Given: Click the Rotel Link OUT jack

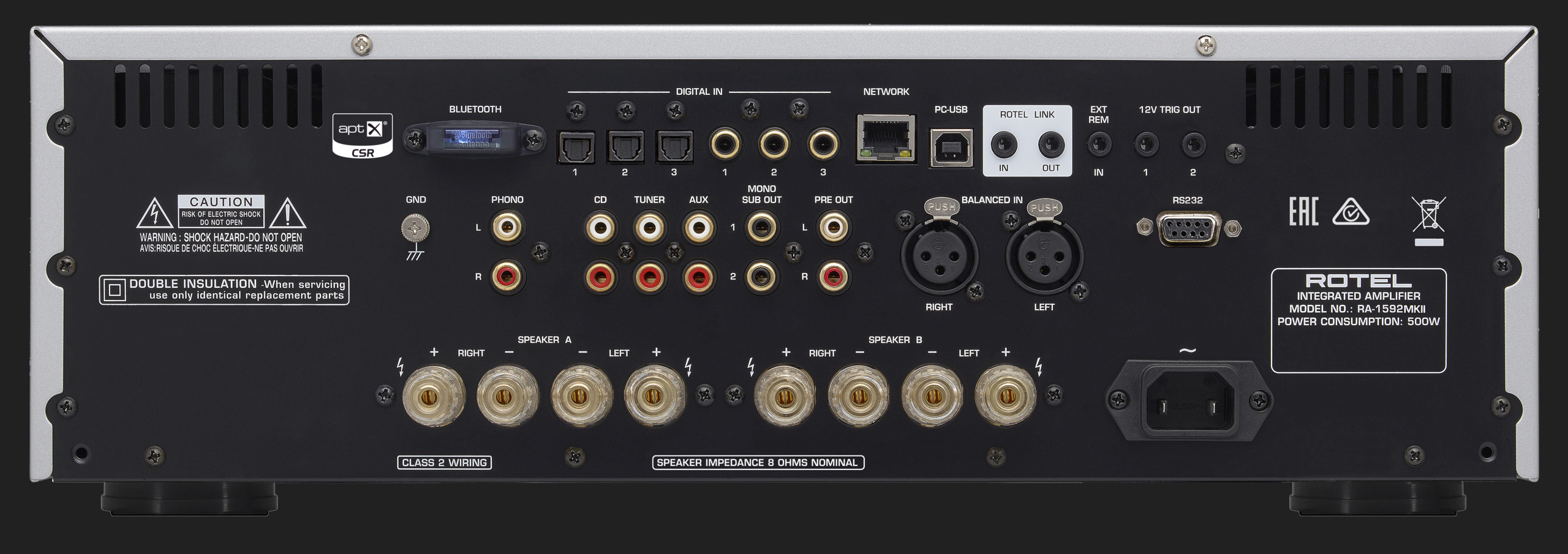Looking at the screenshot, I should point(1051,145).
